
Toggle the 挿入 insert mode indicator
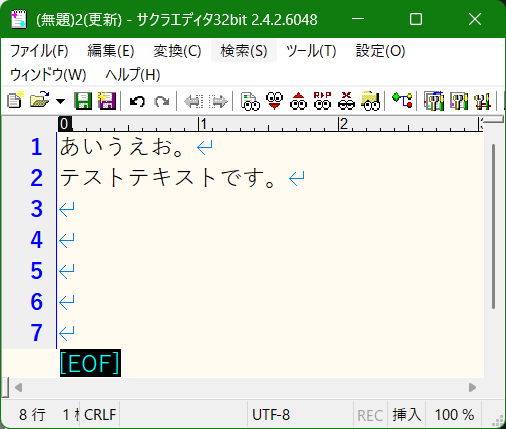407,415
